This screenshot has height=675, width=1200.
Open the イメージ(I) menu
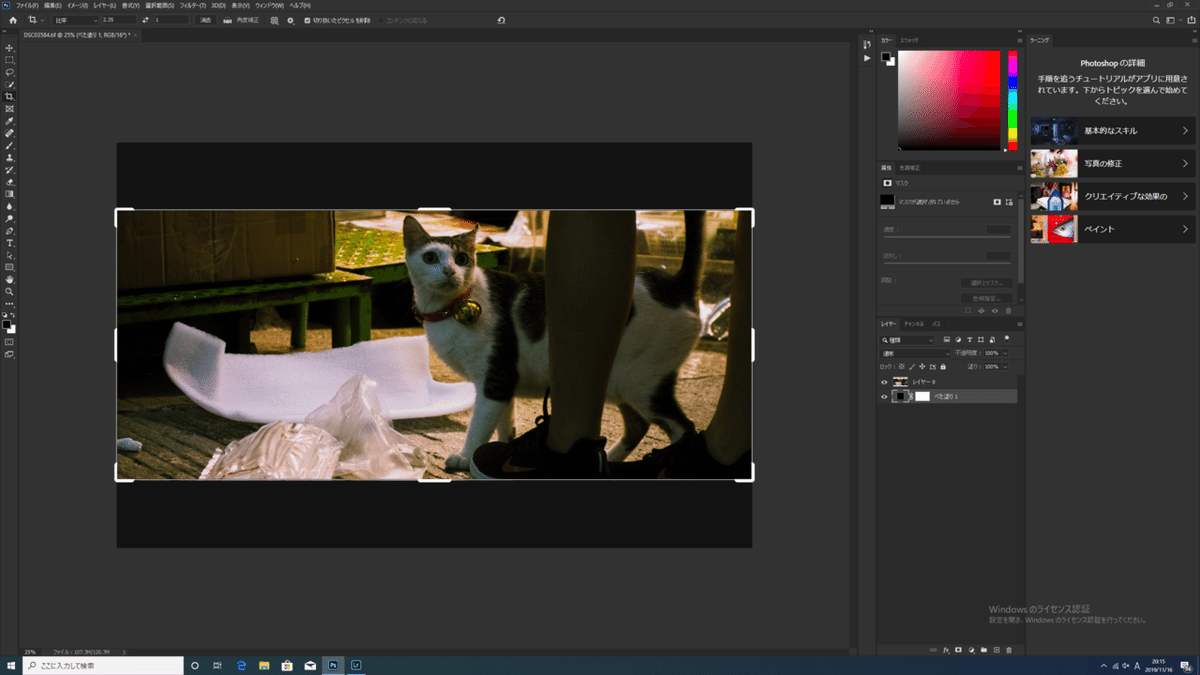pos(77,5)
